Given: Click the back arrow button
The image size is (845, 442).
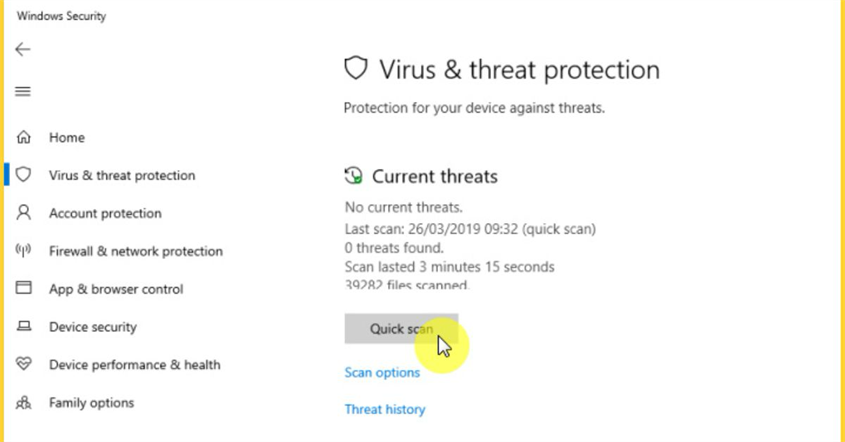Looking at the screenshot, I should point(23,49).
